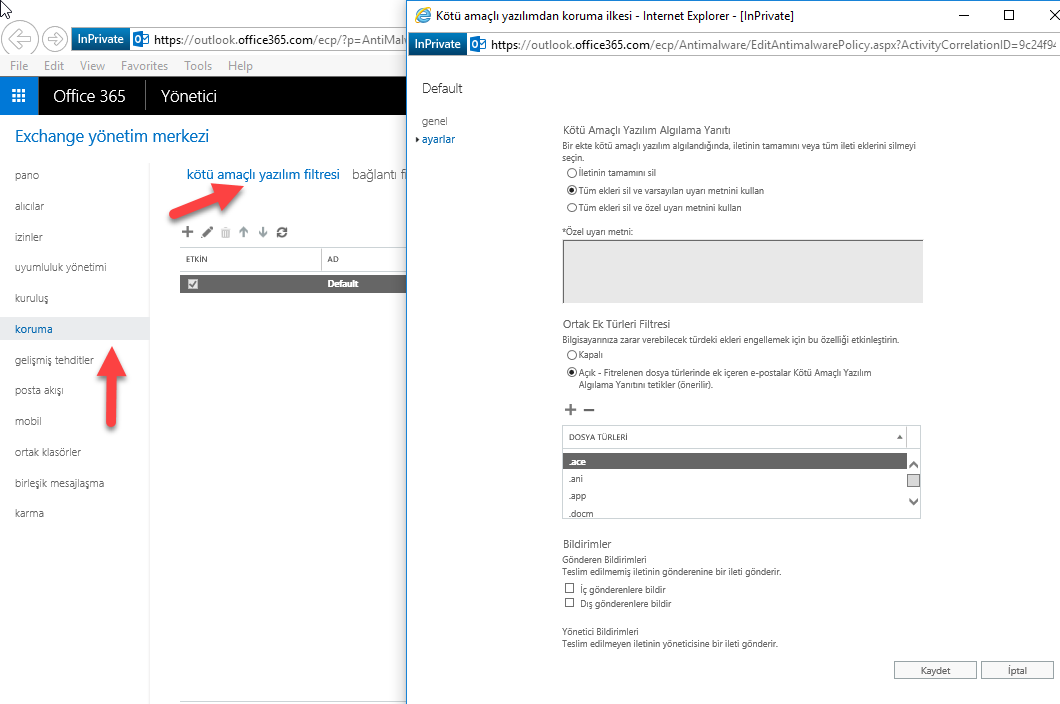This screenshot has width=1060, height=704.
Task: Open 'posta akışı' navigation item
Action: point(39,390)
